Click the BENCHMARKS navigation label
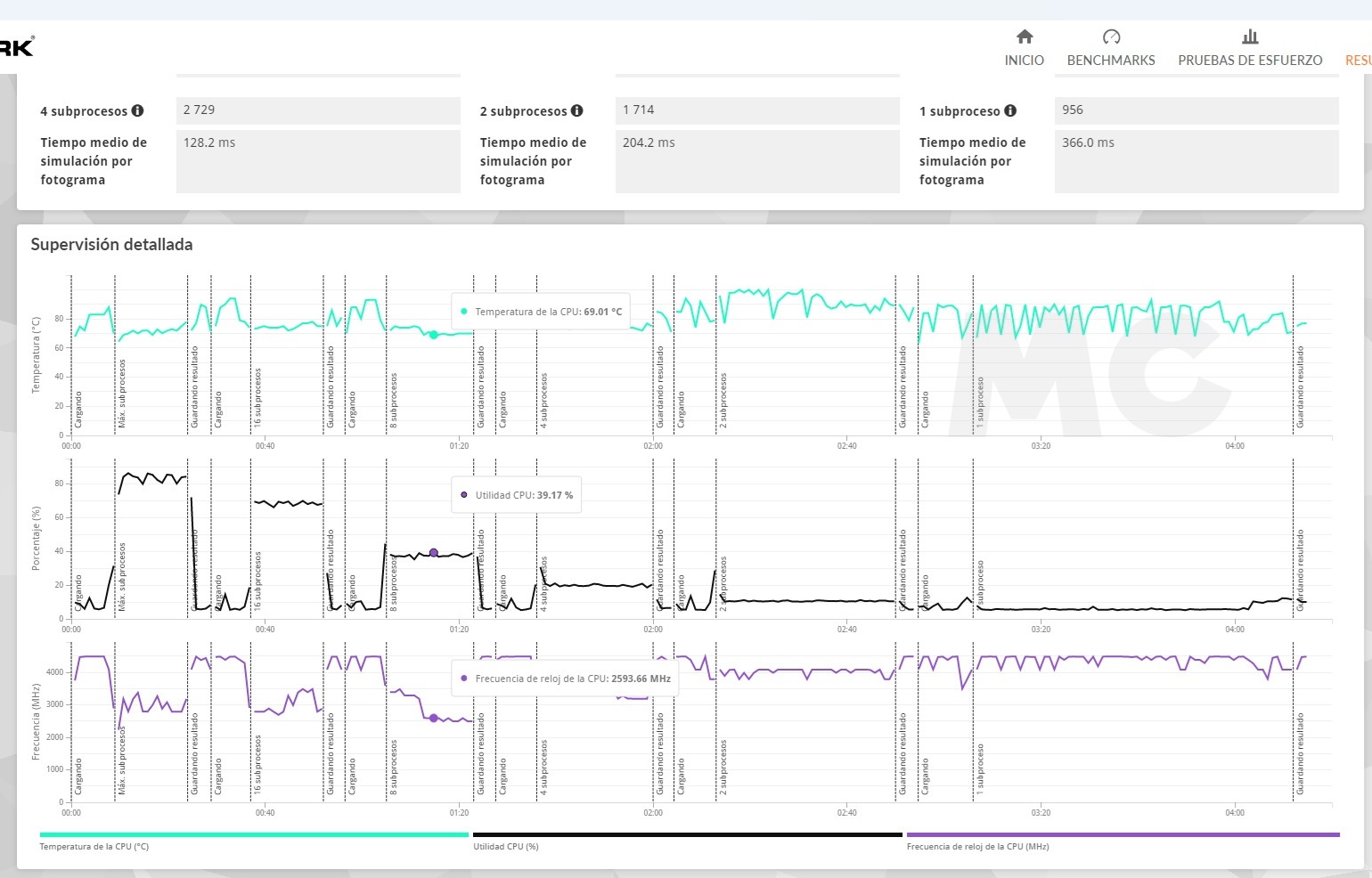The height and width of the screenshot is (878, 1372). point(1111,60)
